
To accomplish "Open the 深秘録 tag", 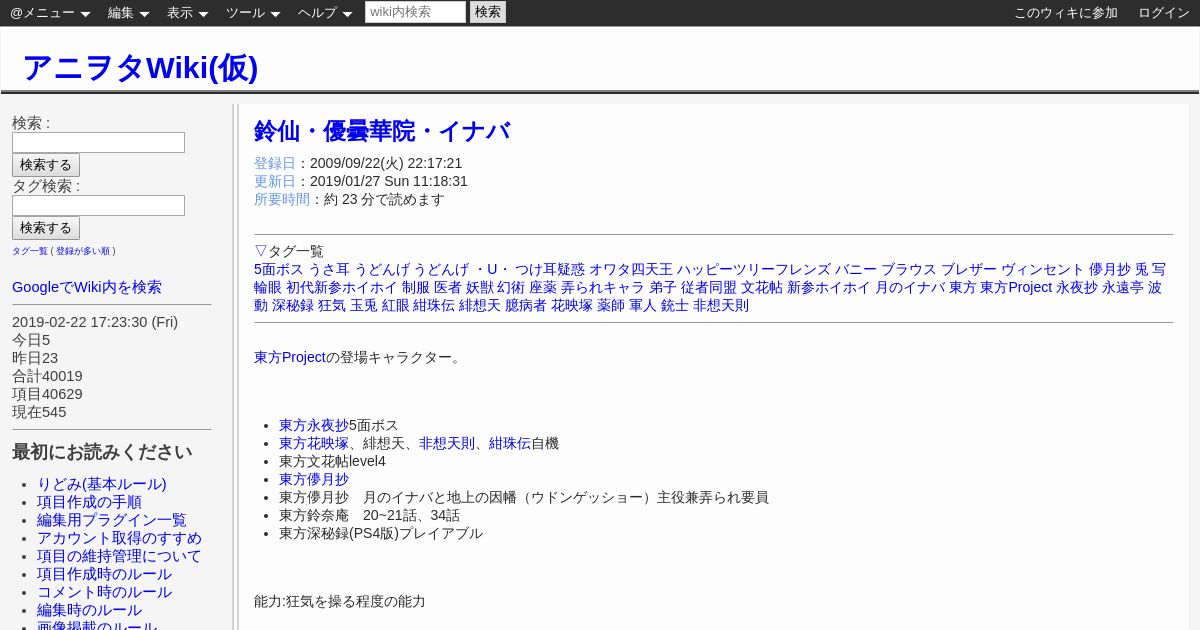I will click(x=293, y=306).
